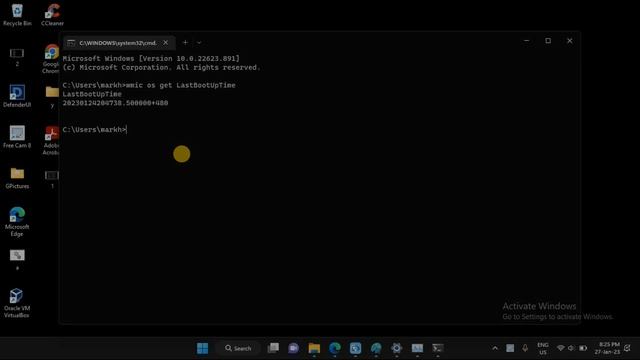Close the cmd tab with its X
Viewport: 640px width, 360px height.
[x=166, y=42]
